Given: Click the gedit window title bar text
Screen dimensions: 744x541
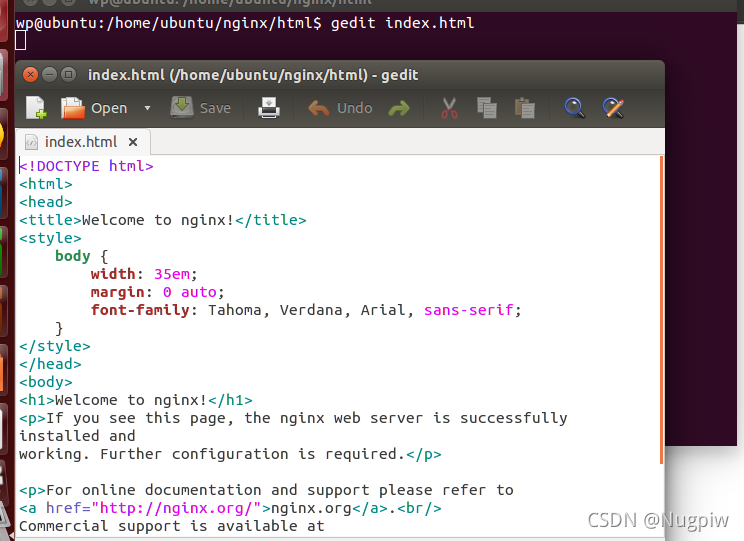Looking at the screenshot, I should (x=253, y=75).
